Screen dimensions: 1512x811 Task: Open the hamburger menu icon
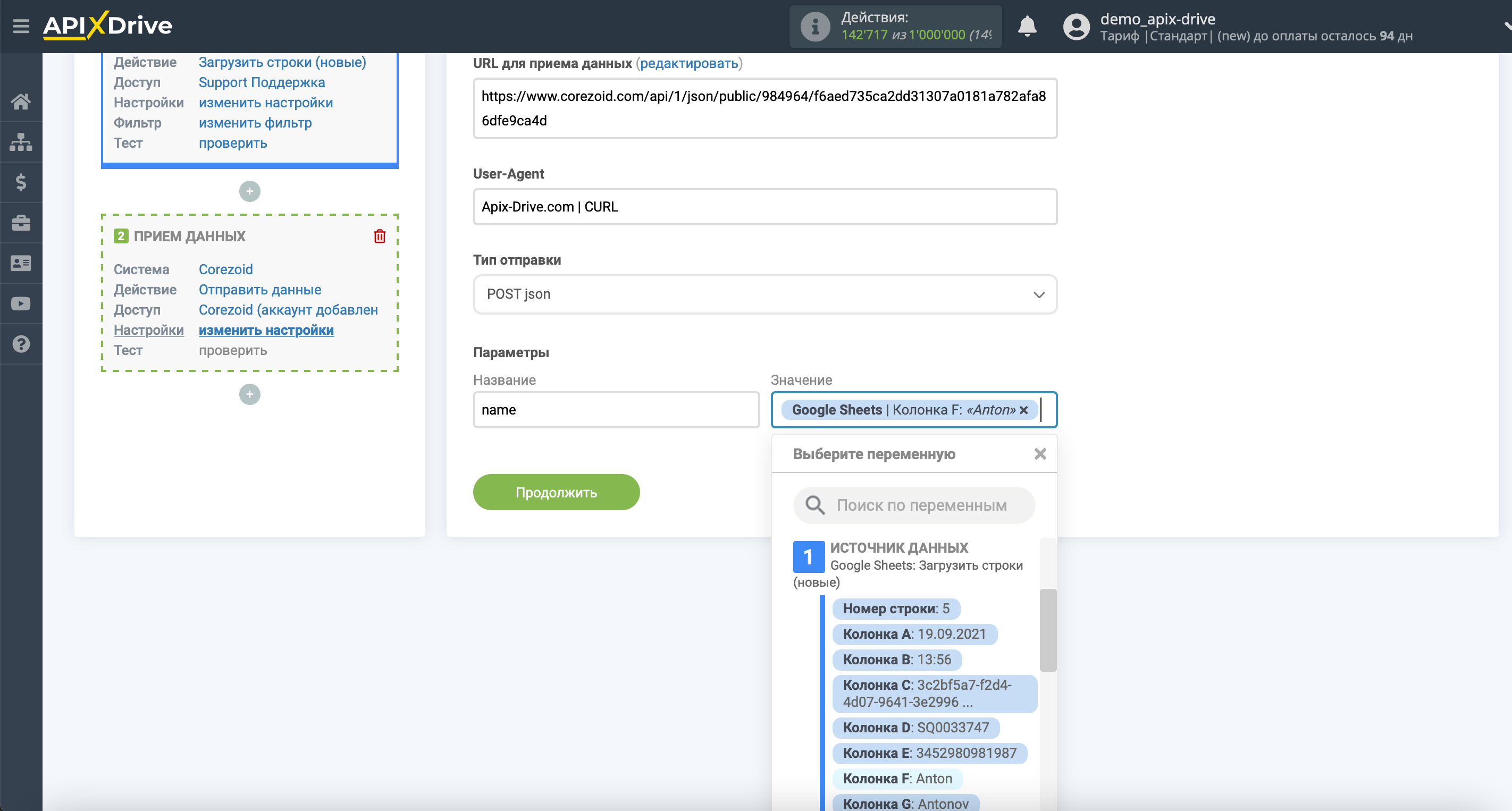tap(21, 26)
